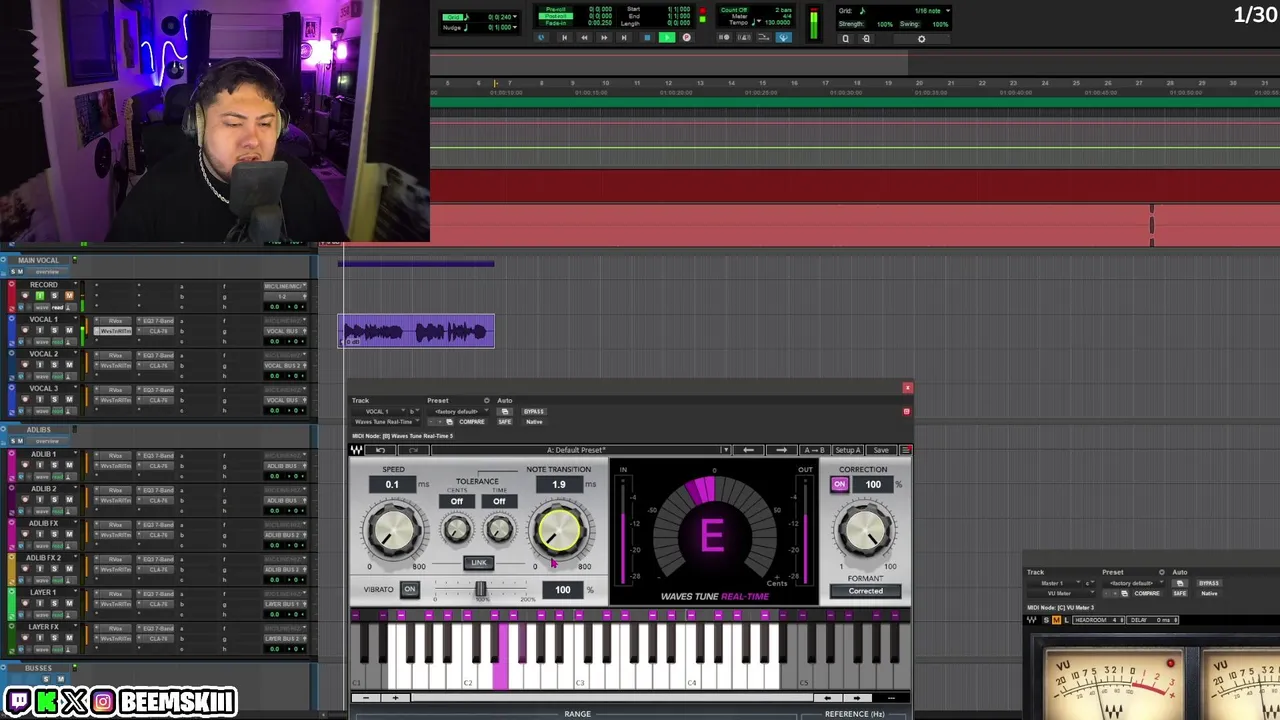The width and height of the screenshot is (1280, 720).
Task: Click Fast Forward in the transport bar
Action: (x=604, y=38)
